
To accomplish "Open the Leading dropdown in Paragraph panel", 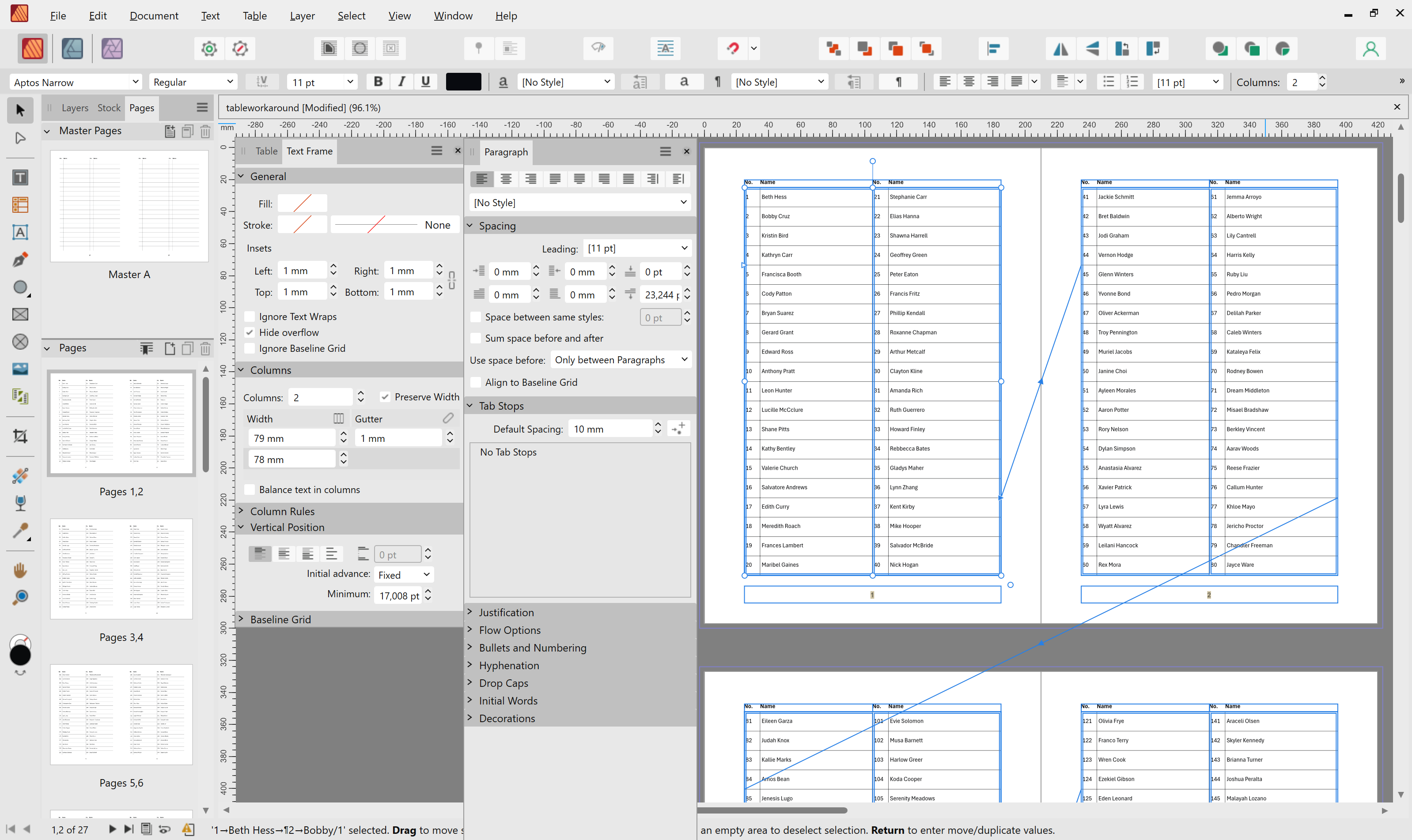I will pyautogui.click(x=637, y=248).
